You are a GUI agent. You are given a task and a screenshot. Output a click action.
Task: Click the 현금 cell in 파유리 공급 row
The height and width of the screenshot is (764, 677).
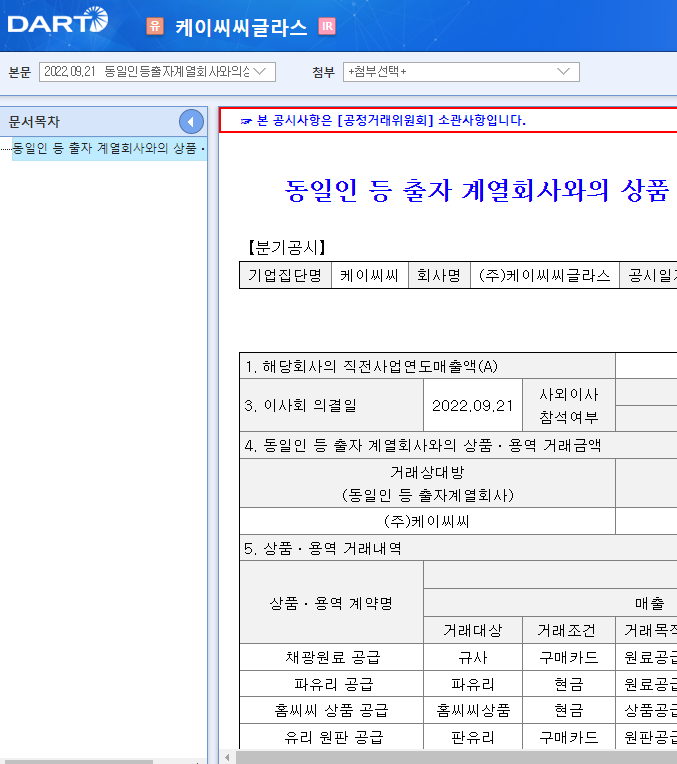[569, 684]
